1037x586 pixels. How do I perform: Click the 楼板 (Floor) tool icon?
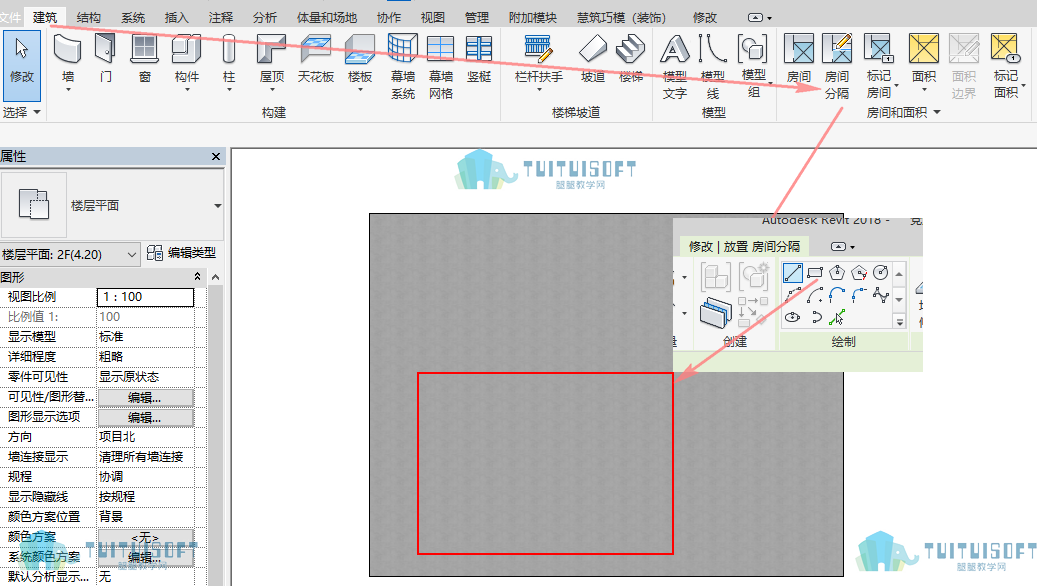360,50
